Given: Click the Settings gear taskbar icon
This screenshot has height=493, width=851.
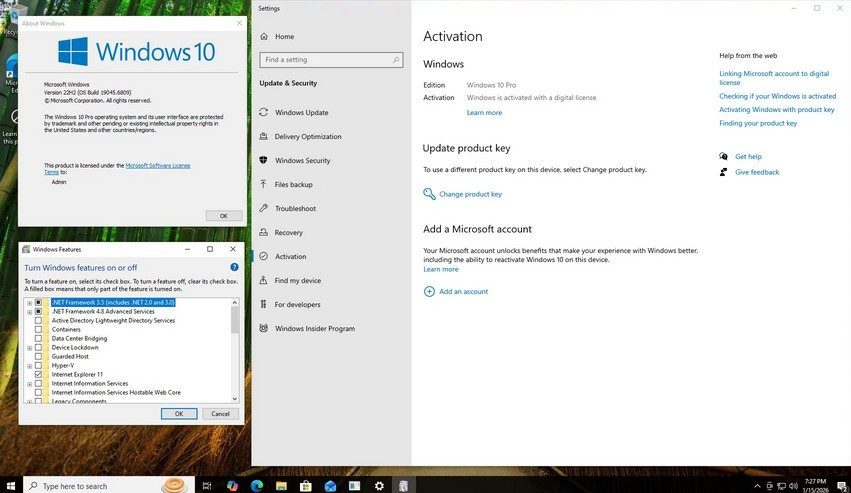Looking at the screenshot, I should tap(379, 486).
